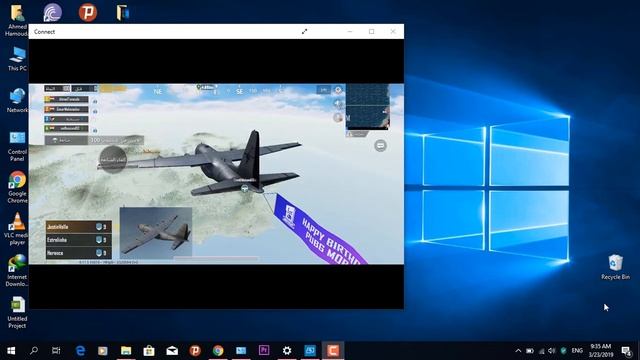Change ENG input language in tray
The height and width of the screenshot is (360, 640).
577,351
